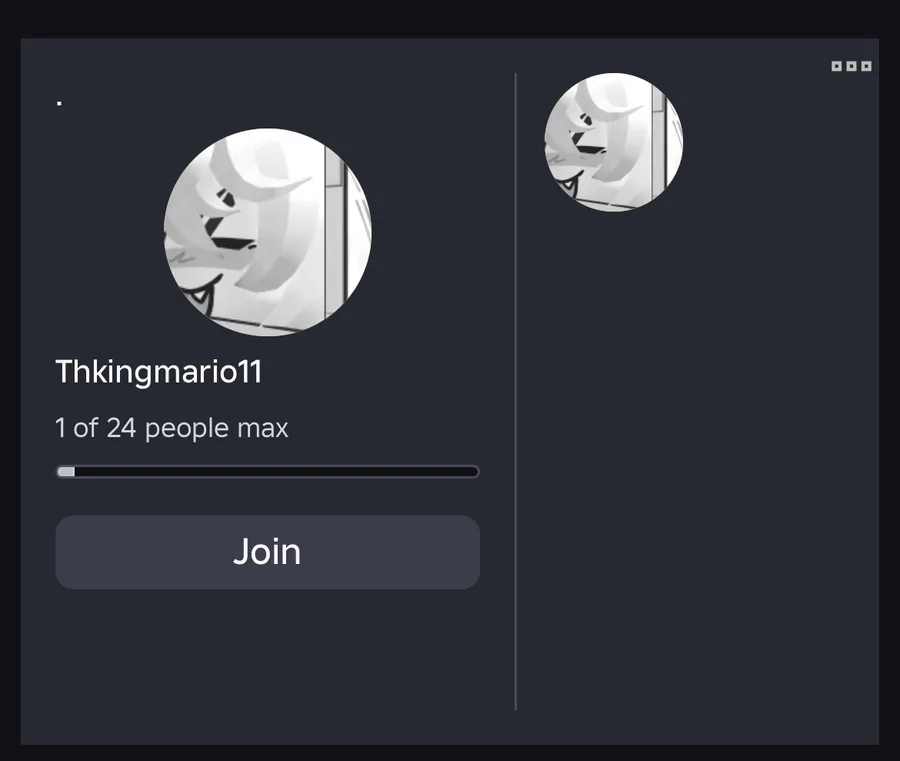Select the "1 of 24 people max" text
The width and height of the screenshot is (900, 761).
(172, 428)
